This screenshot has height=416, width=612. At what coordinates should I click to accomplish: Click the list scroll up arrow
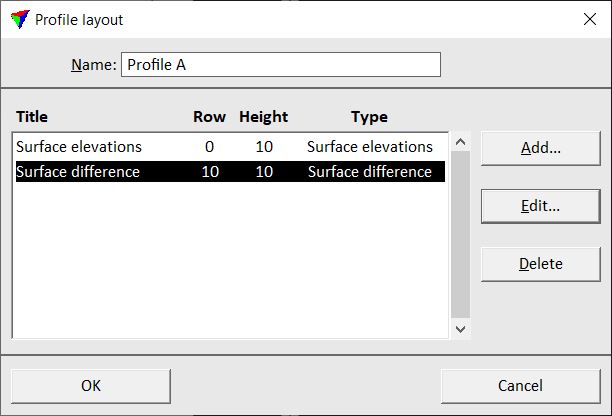click(461, 142)
